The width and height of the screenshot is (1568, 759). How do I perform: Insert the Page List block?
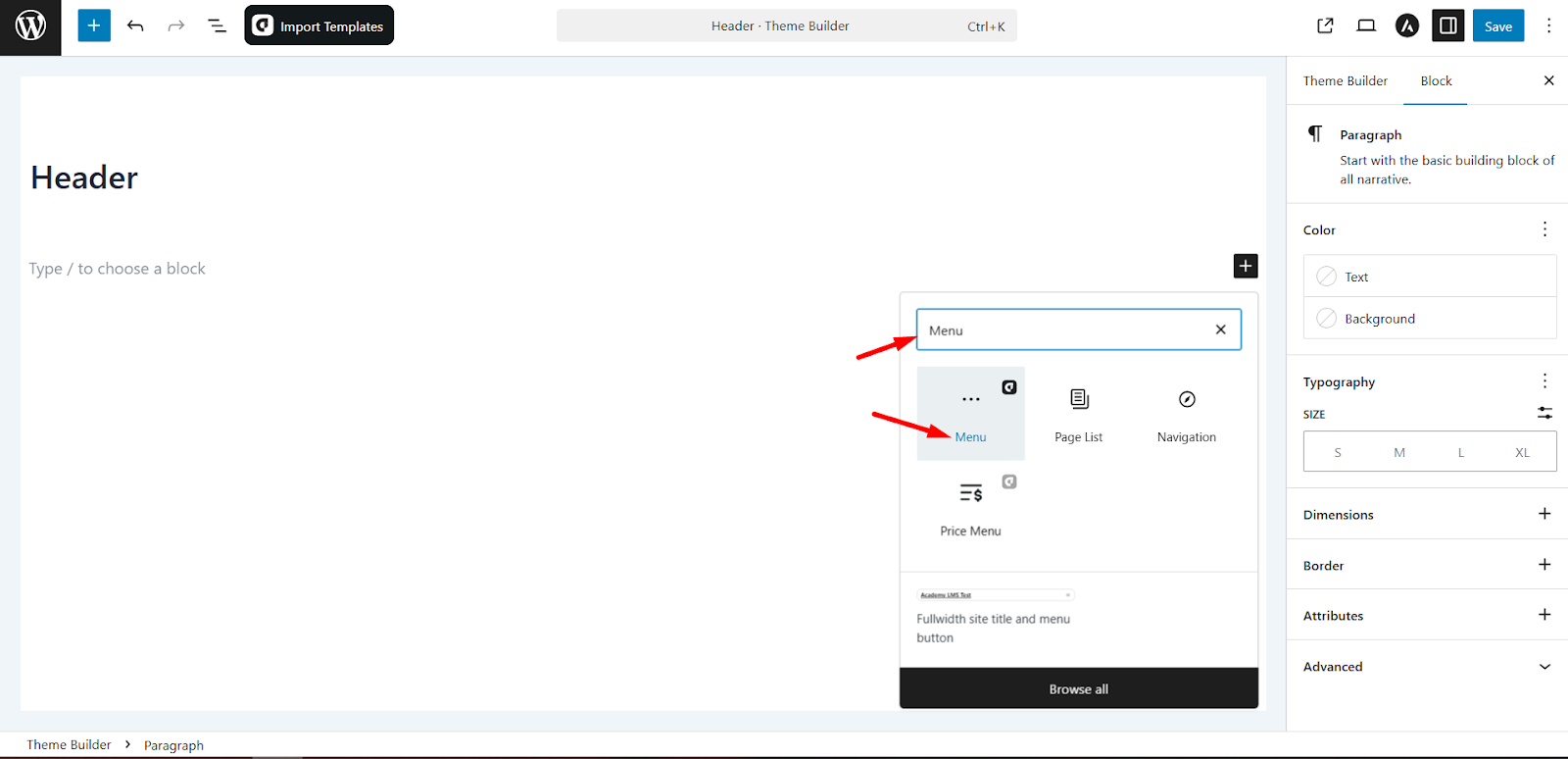(x=1078, y=414)
